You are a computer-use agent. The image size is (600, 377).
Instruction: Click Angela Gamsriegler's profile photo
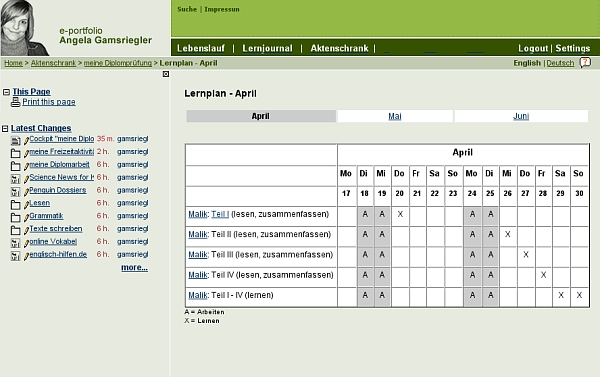coord(24,28)
